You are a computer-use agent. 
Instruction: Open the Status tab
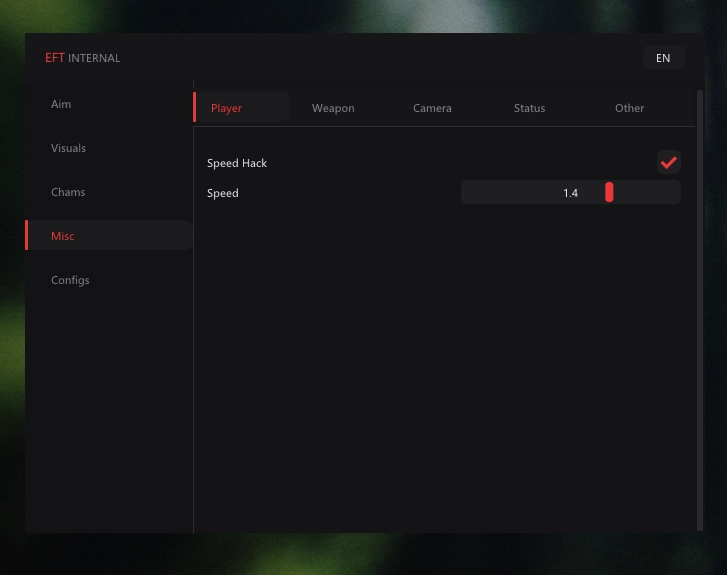pos(529,108)
